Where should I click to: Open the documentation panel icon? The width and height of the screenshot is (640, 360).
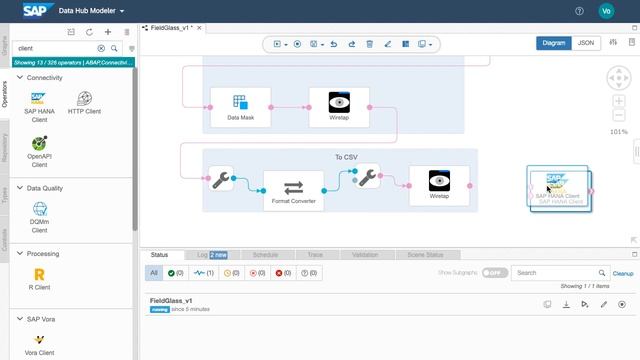click(632, 42)
